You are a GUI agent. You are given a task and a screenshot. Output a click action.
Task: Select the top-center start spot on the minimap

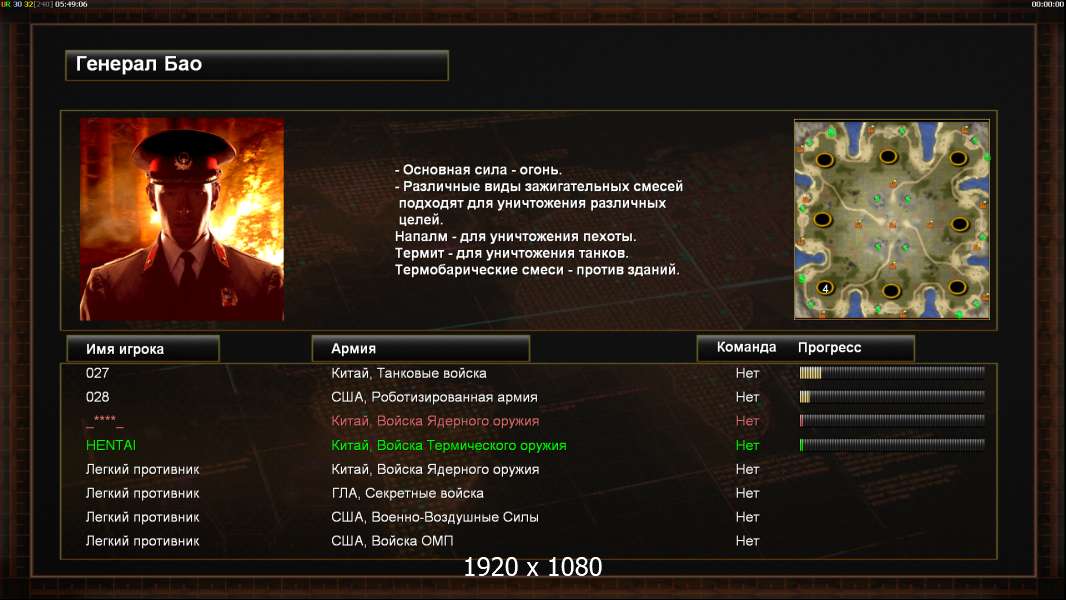point(889,157)
